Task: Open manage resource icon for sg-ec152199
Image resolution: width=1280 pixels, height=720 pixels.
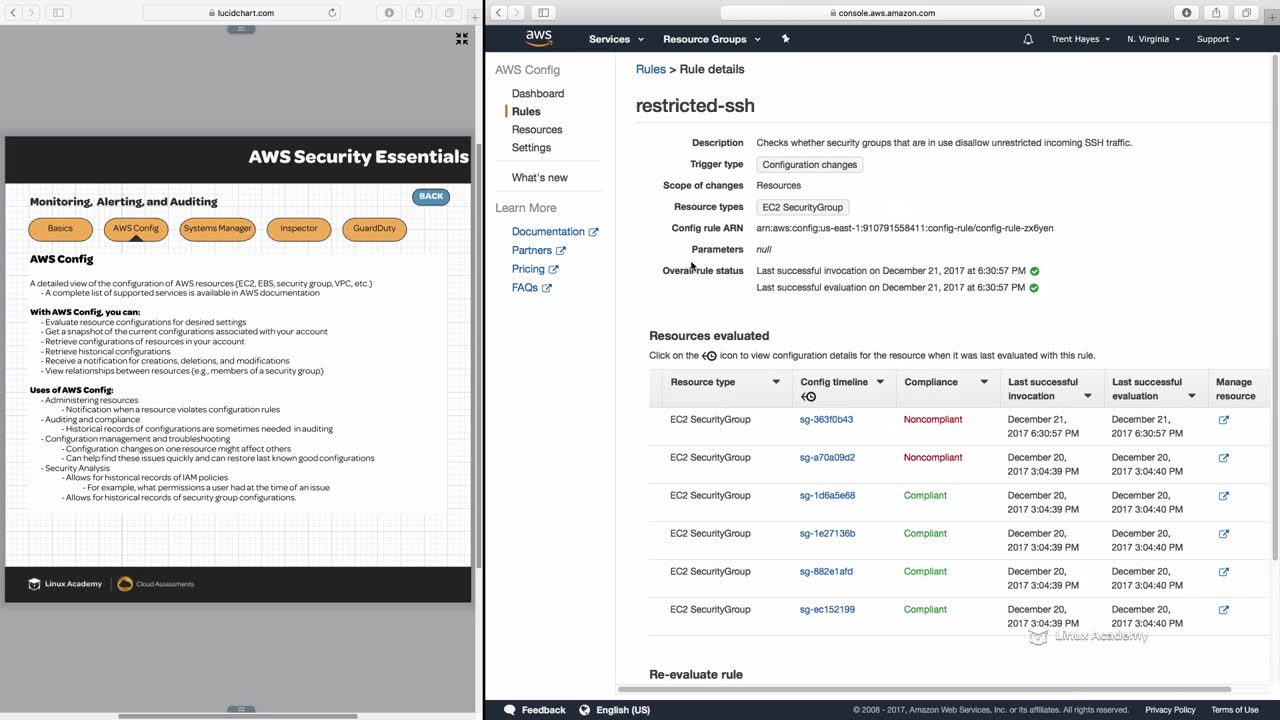Action: pyautogui.click(x=1223, y=610)
